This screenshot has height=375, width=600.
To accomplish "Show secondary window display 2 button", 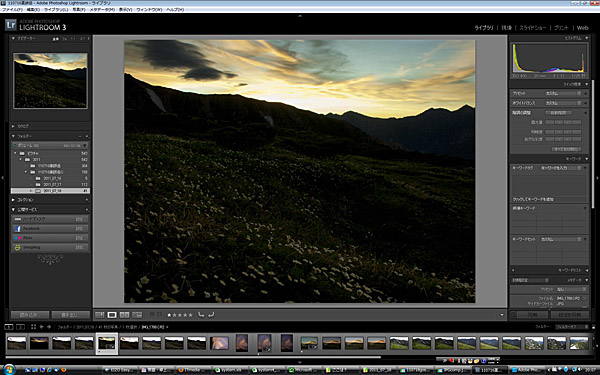I will [x=20, y=327].
